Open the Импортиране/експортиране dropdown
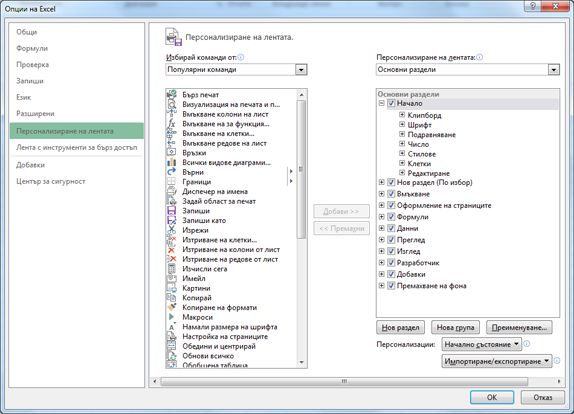This screenshot has height=414, width=574. 497,361
